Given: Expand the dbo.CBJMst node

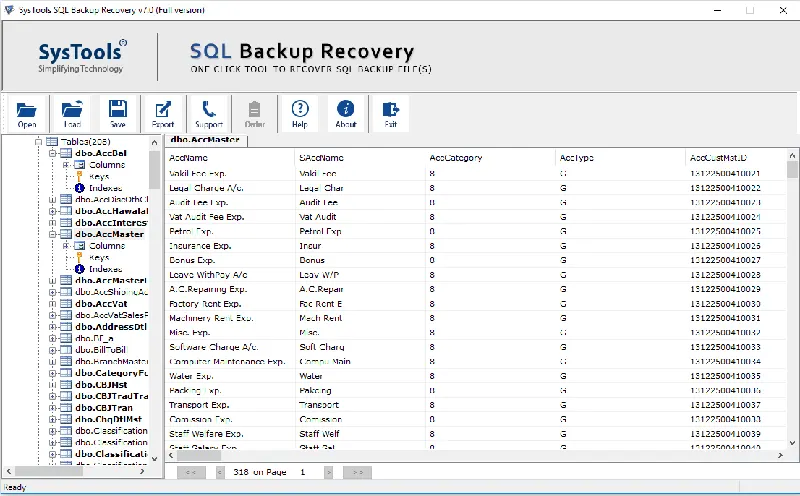Looking at the screenshot, I should pos(52,385).
